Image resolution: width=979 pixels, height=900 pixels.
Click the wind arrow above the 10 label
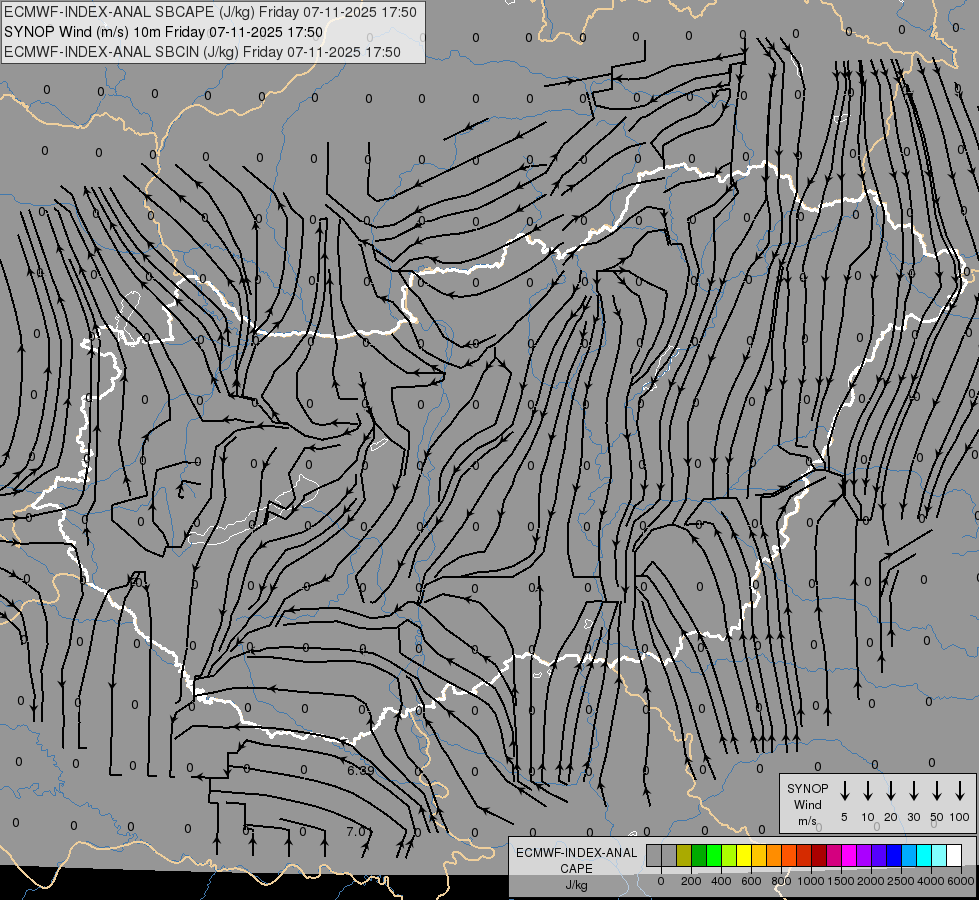click(x=868, y=791)
